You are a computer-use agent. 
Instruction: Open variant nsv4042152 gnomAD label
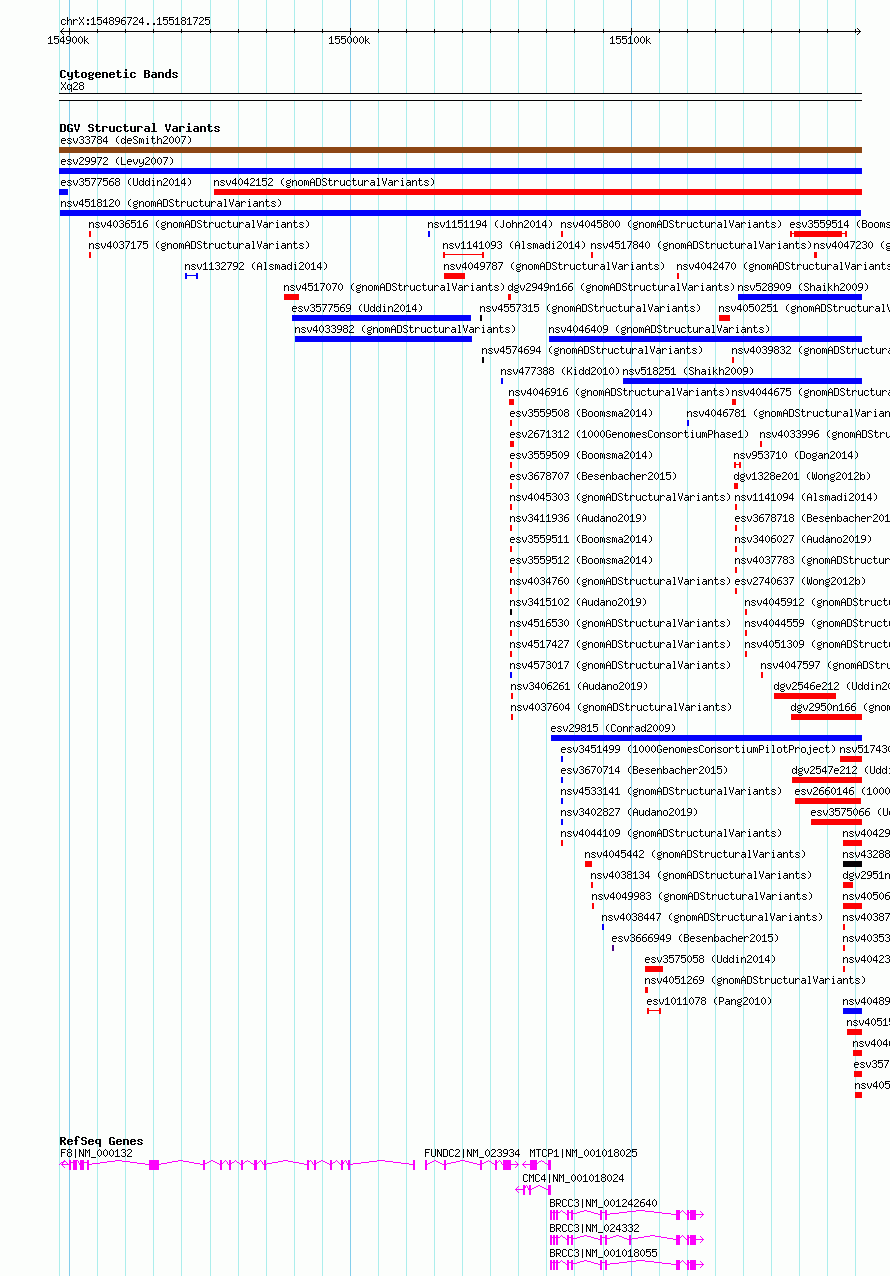[x=324, y=183]
